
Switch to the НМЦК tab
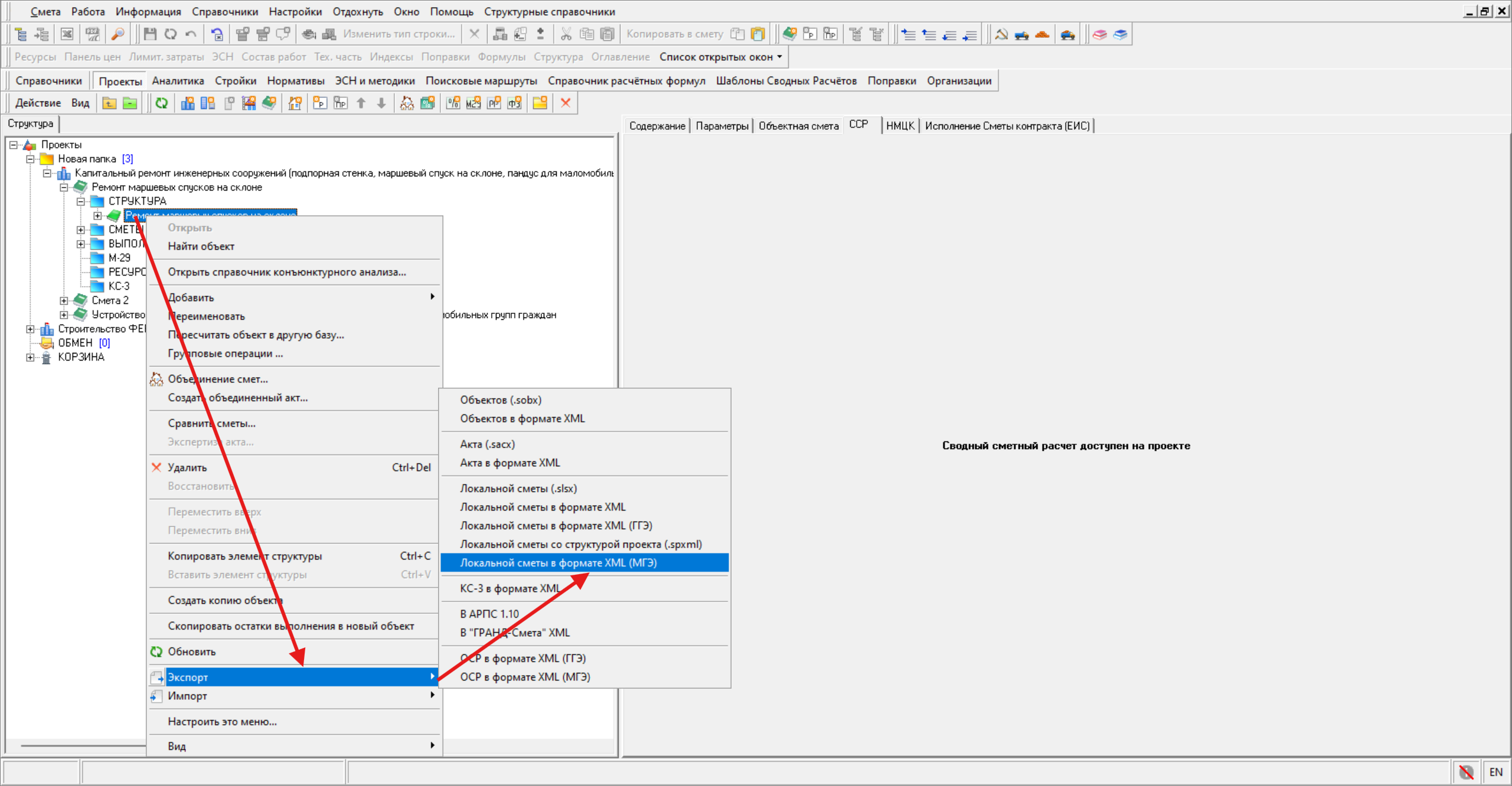899,126
